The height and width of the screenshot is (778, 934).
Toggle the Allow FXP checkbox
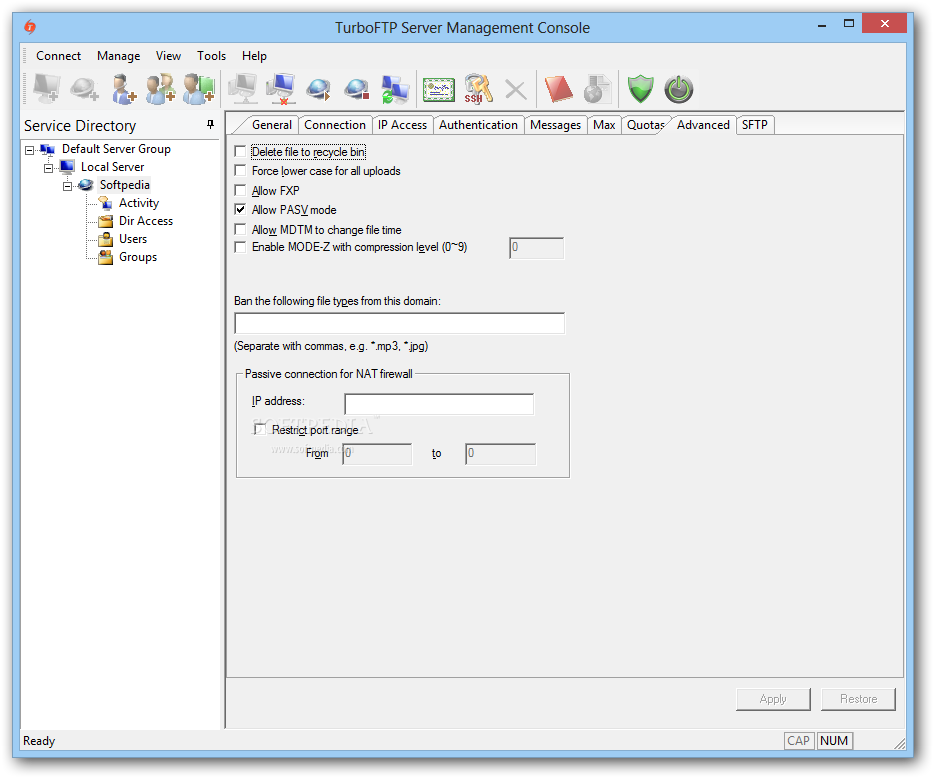[240, 190]
